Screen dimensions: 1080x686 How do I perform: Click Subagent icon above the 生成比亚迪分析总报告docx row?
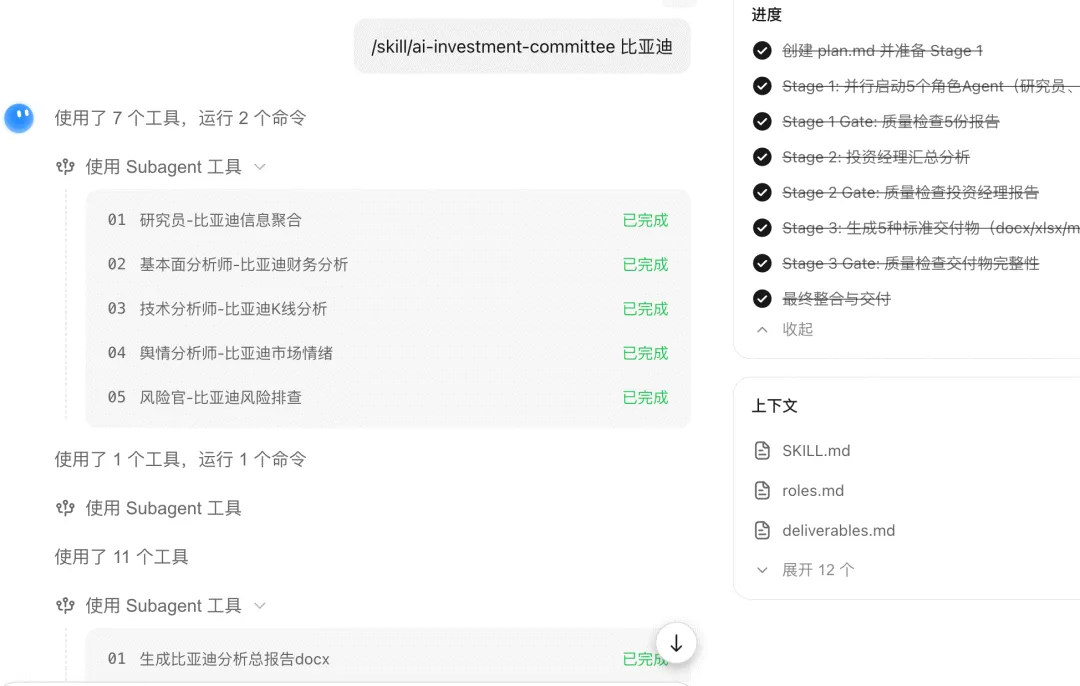[x=65, y=605]
